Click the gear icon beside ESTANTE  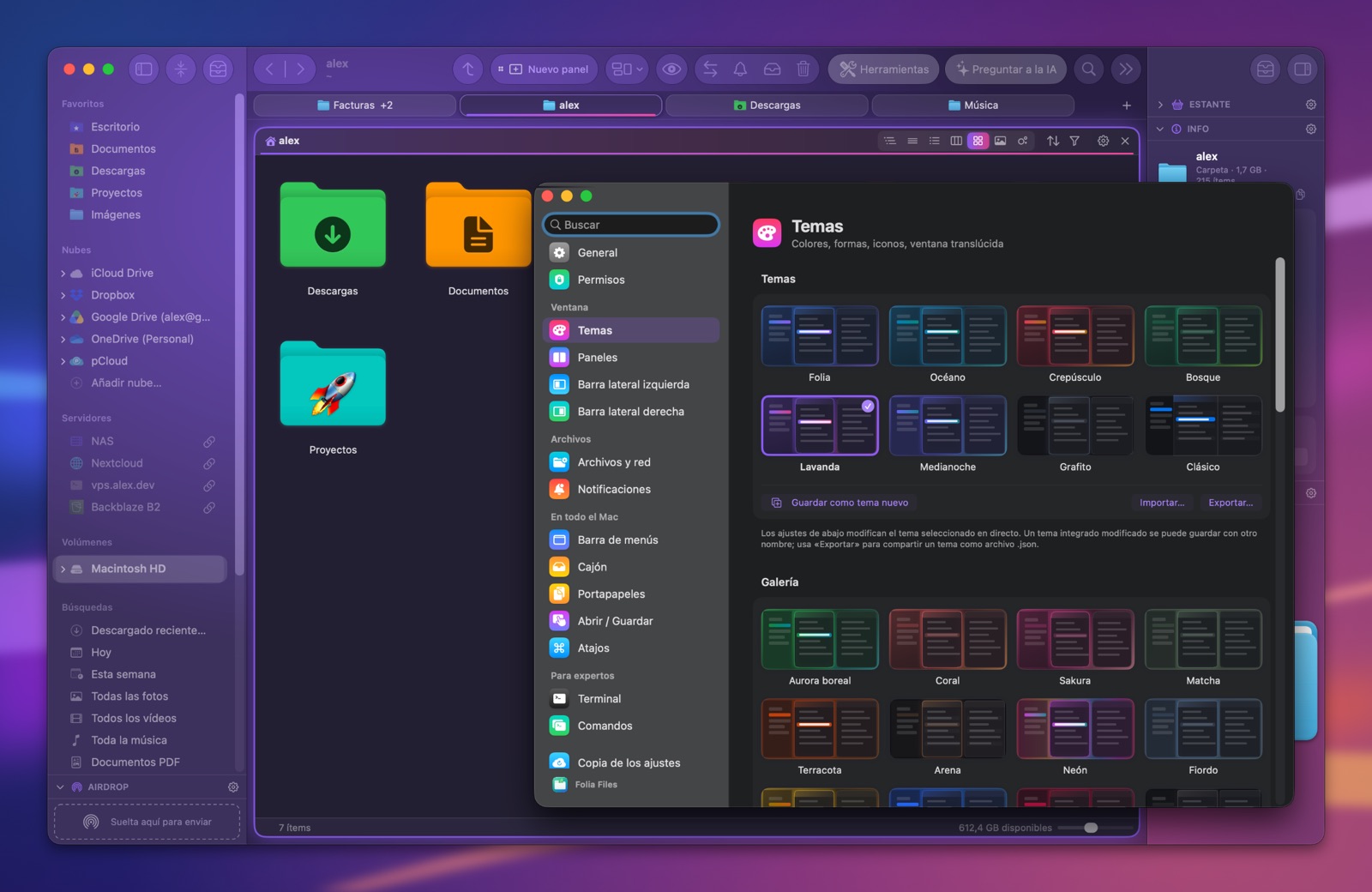1310,105
